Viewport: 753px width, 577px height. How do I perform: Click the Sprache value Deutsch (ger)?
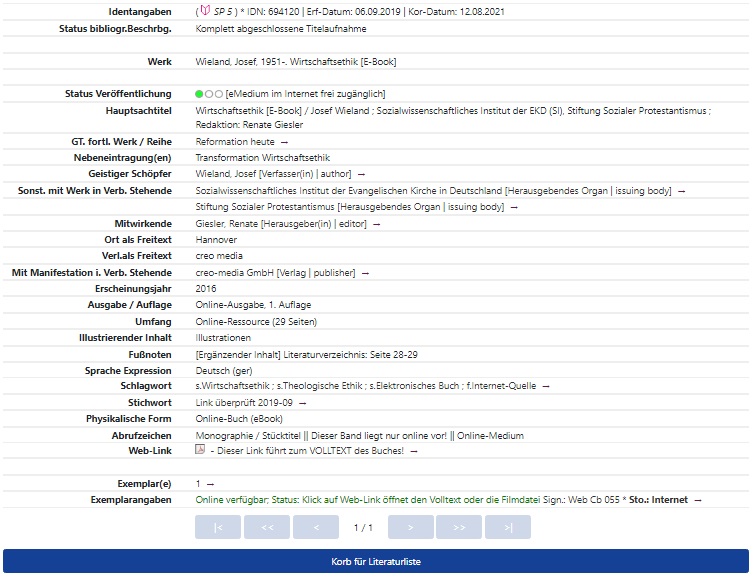click(x=224, y=371)
